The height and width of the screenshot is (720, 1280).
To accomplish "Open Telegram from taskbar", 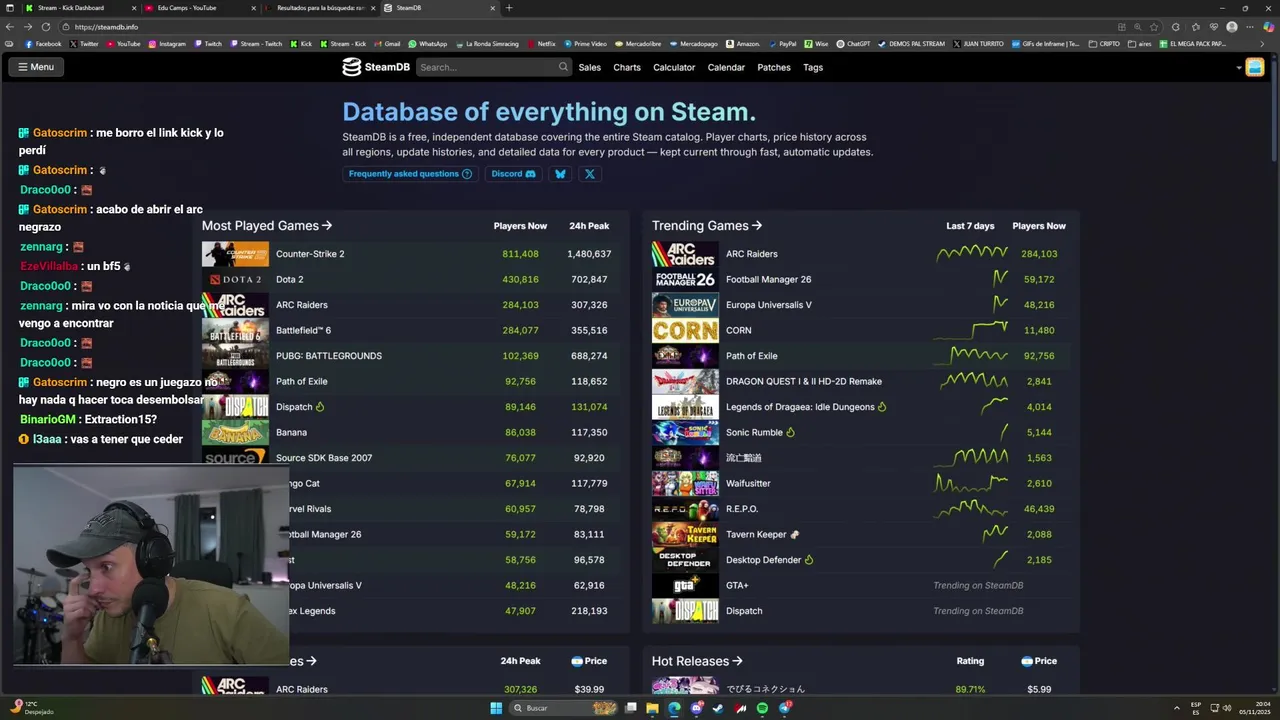I will (x=784, y=708).
